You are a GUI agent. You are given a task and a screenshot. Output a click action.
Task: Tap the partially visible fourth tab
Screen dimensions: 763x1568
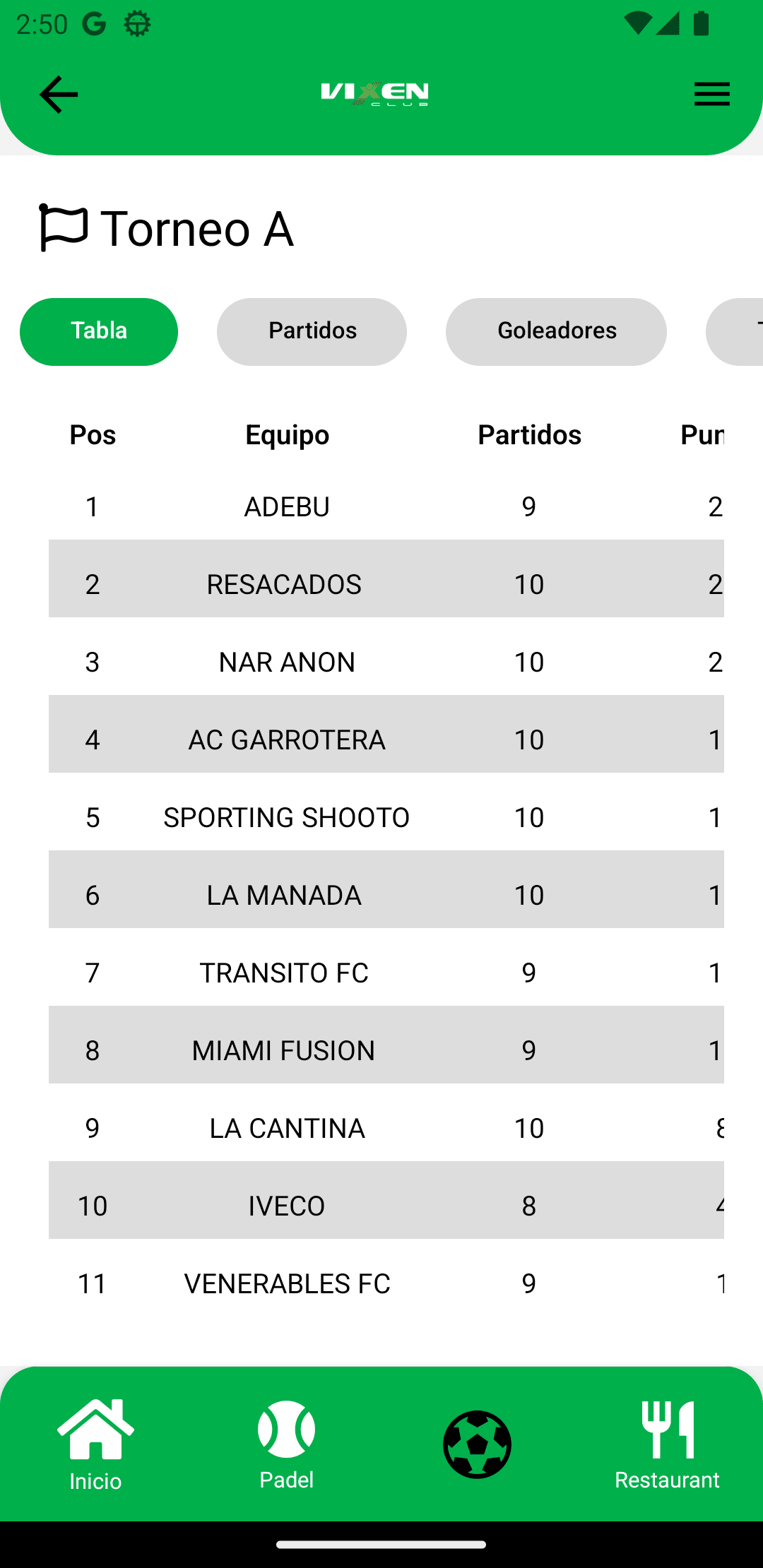[x=738, y=331]
